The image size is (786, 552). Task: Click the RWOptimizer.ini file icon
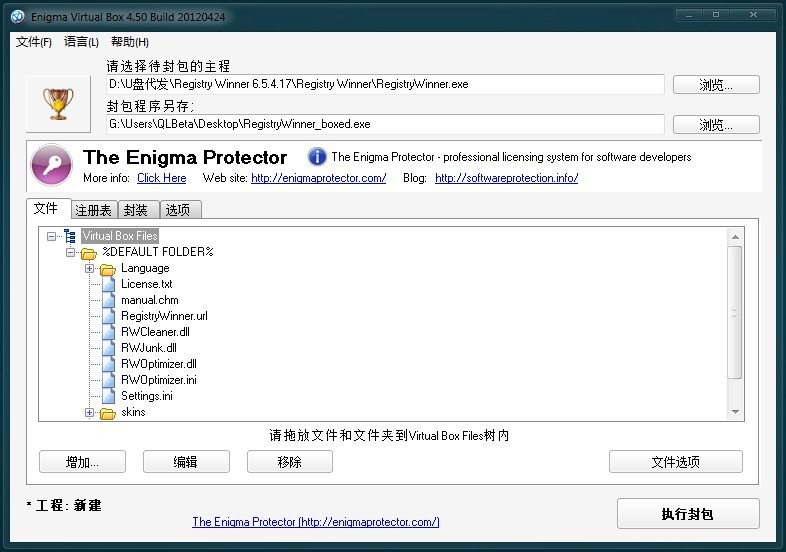[x=108, y=381]
